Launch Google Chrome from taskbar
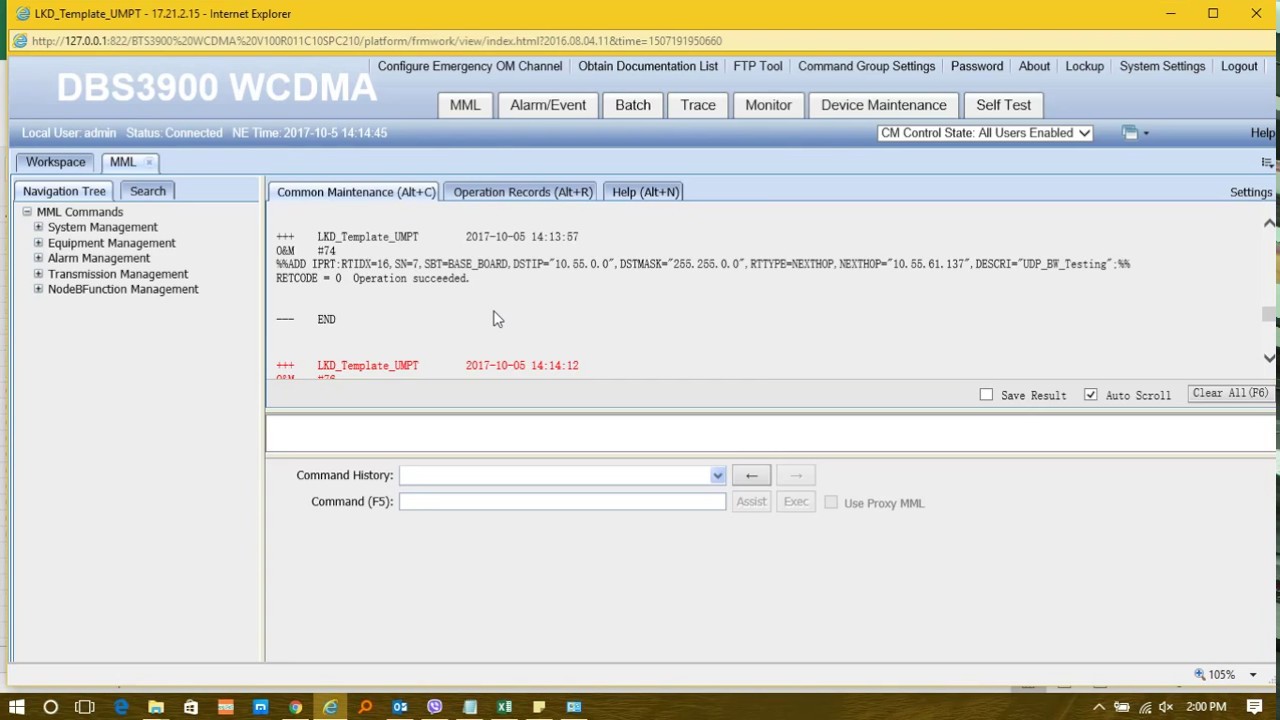 295,707
